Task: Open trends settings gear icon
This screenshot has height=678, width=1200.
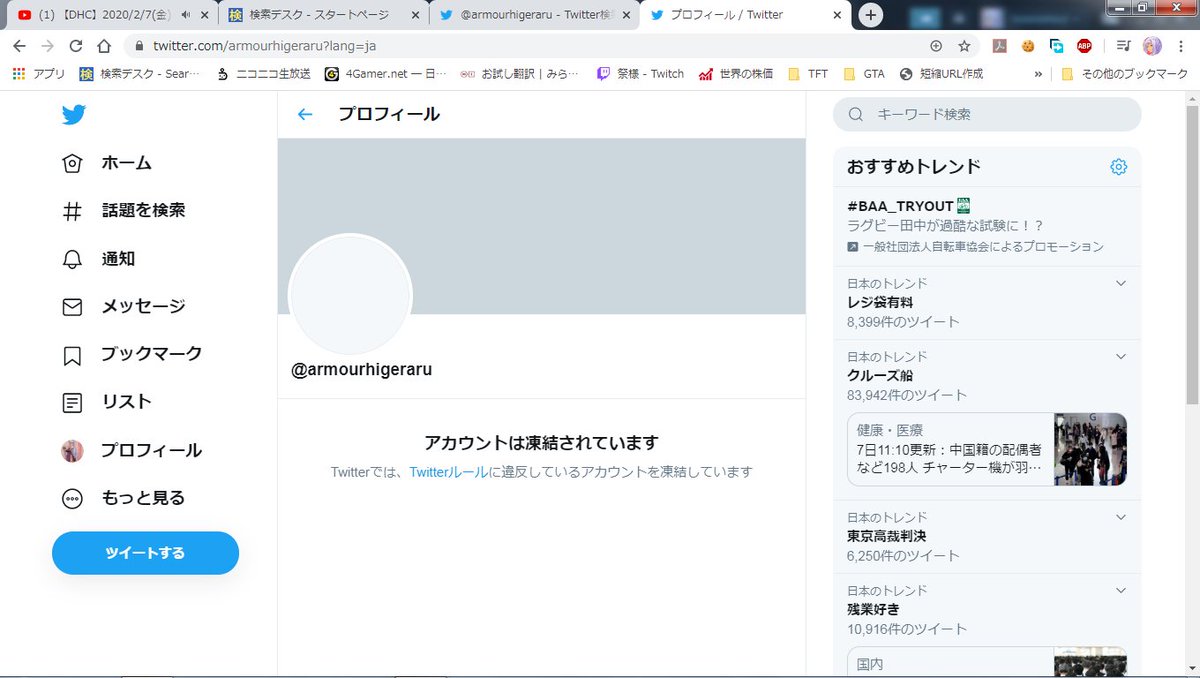Action: [1118, 167]
